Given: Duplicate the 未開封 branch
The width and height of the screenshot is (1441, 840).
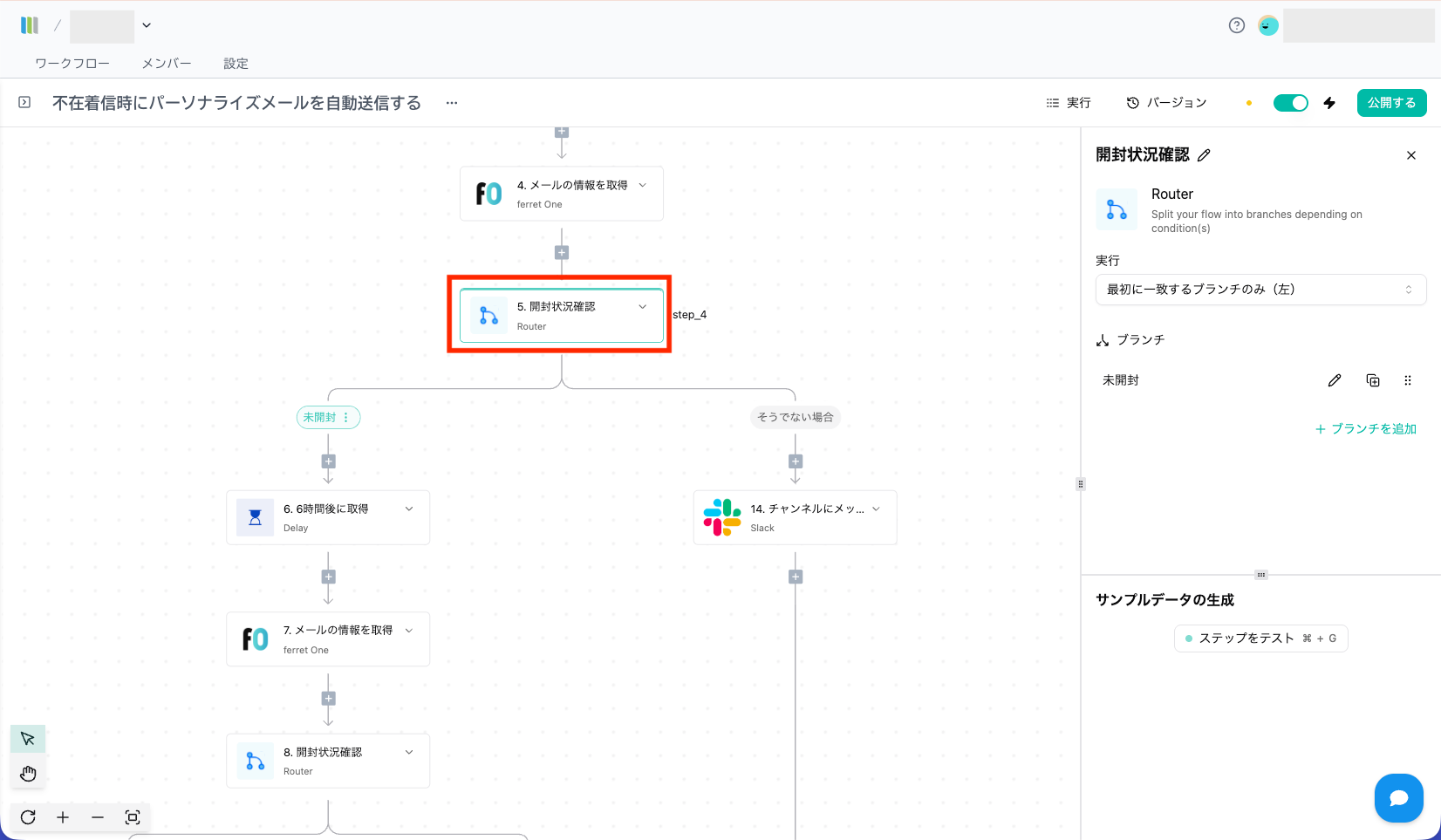Looking at the screenshot, I should point(1373,380).
